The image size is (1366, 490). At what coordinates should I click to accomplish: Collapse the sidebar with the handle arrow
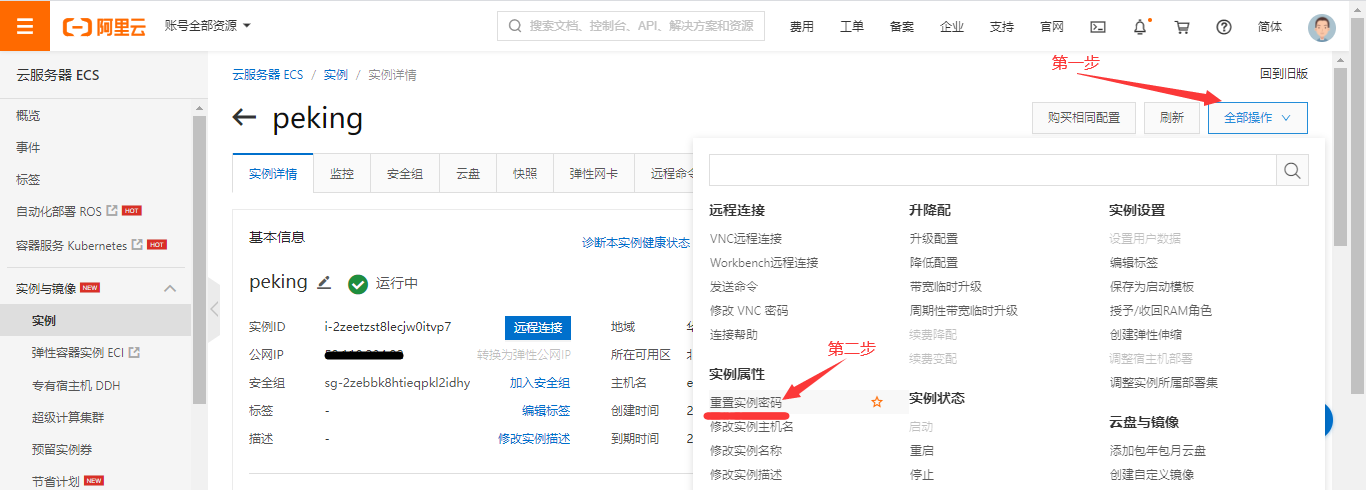213,309
